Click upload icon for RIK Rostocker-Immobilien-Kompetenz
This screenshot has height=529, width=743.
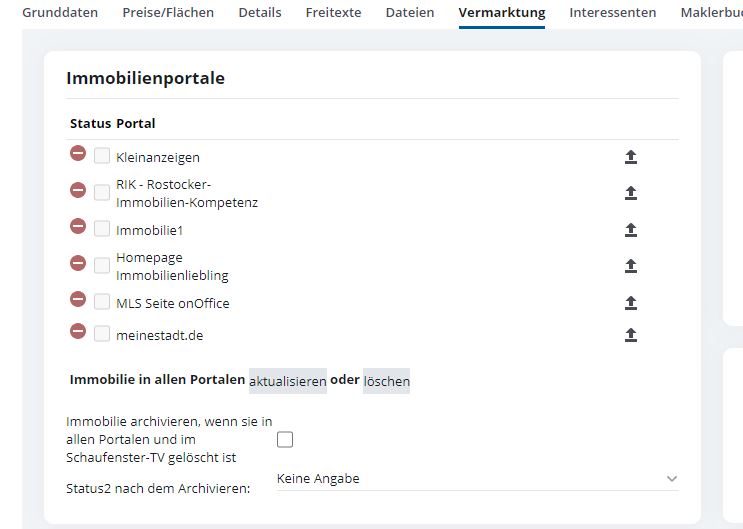631,193
